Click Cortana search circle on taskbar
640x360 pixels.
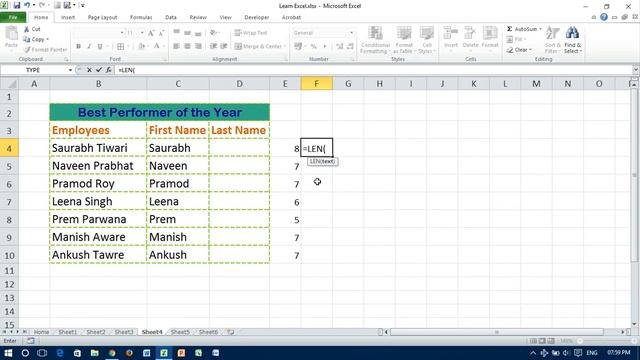(25, 353)
